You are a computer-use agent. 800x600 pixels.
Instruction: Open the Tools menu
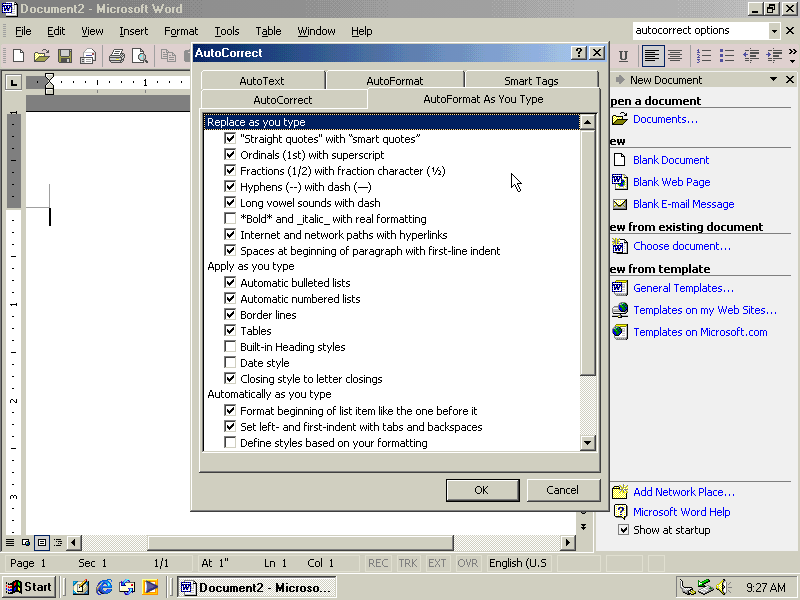point(227,31)
